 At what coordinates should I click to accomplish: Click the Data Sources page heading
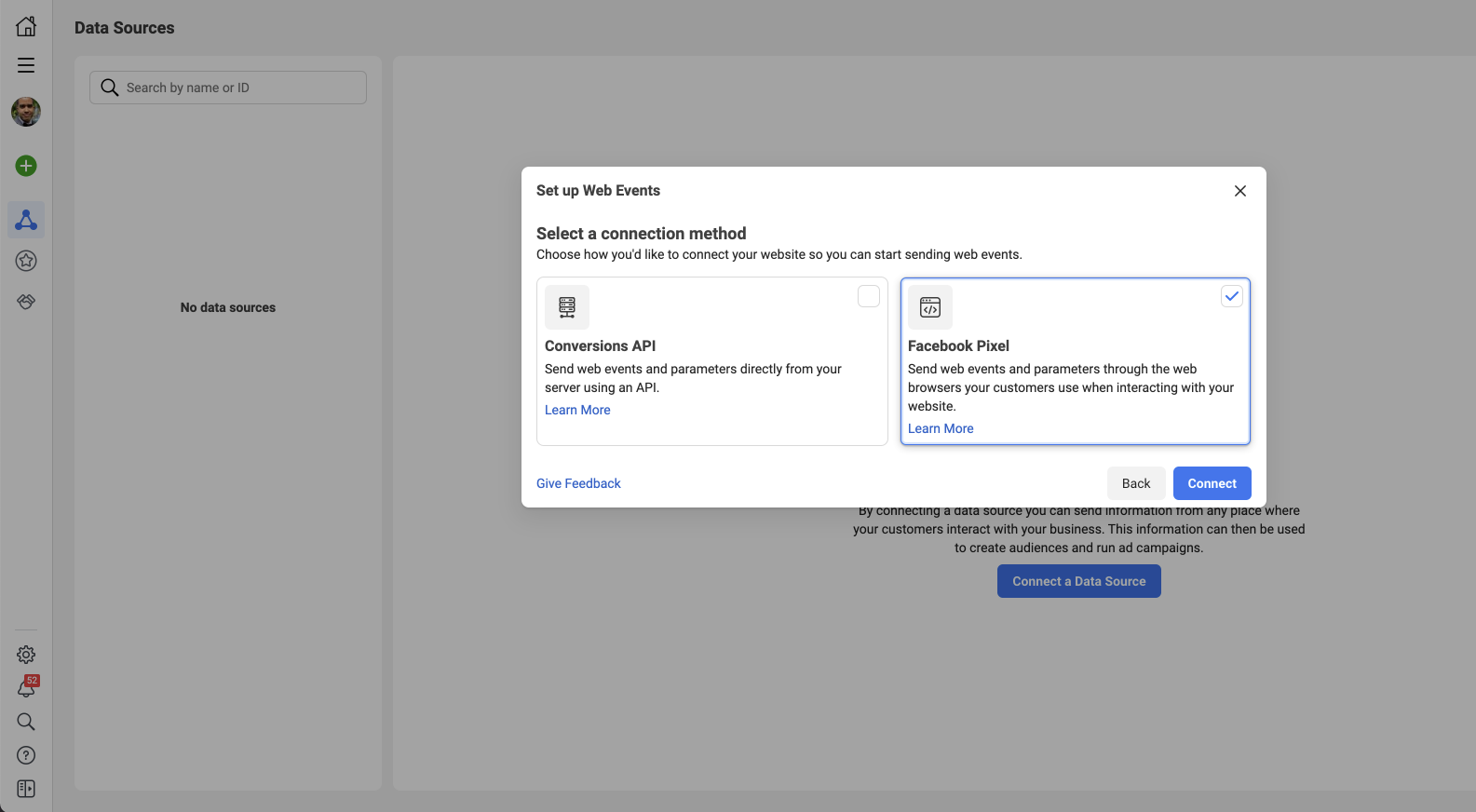point(125,28)
